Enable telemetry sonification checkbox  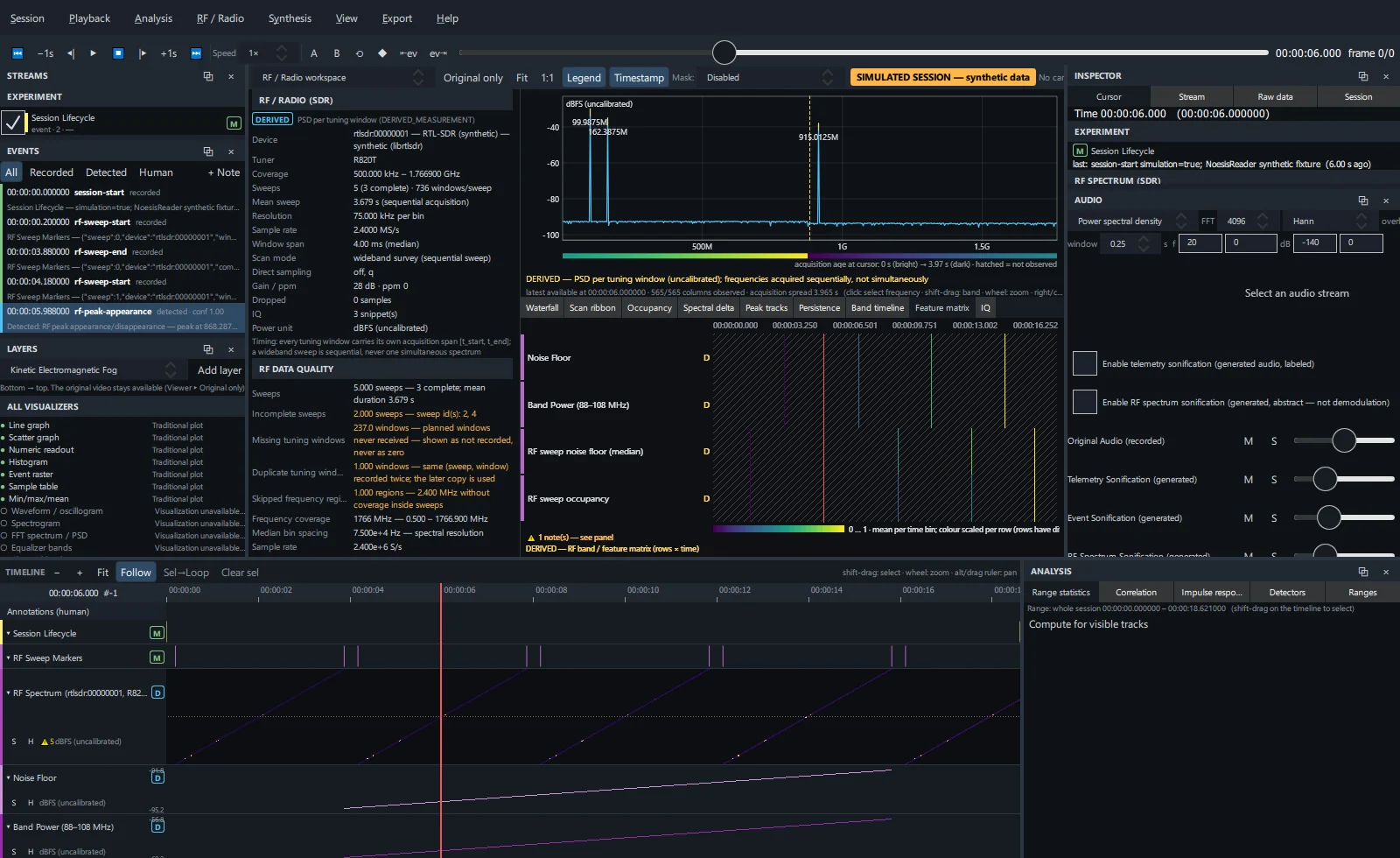[x=1085, y=363]
